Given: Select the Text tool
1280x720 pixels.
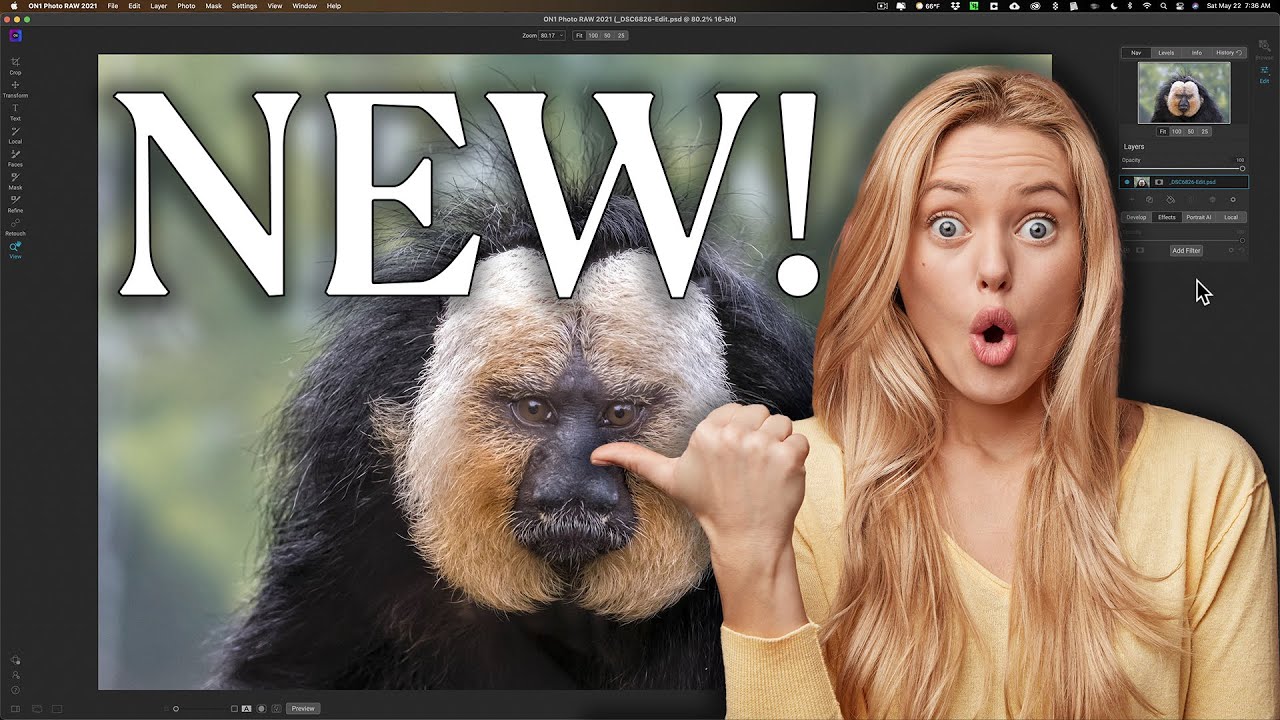Looking at the screenshot, I should [15, 111].
